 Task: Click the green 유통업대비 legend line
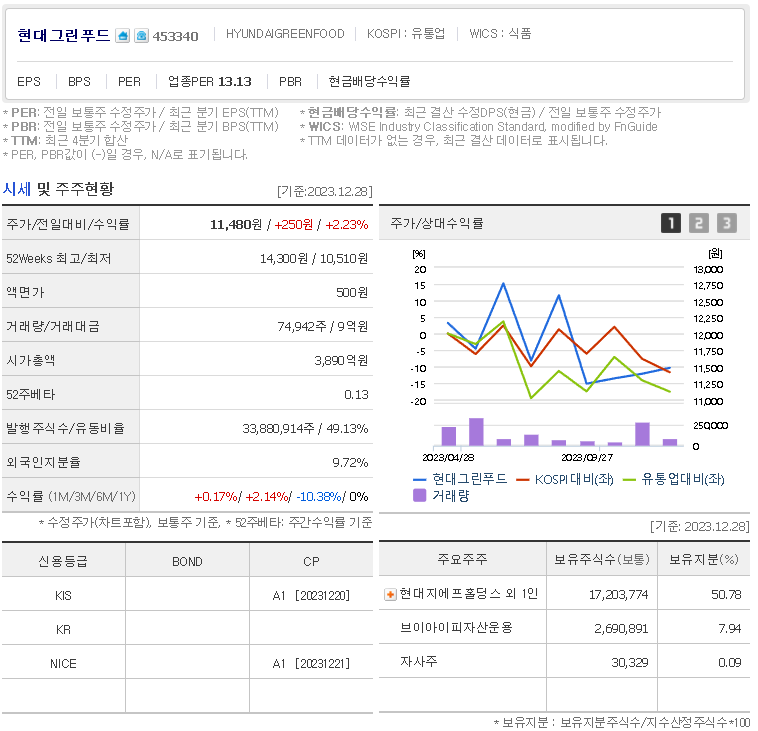pos(629,480)
